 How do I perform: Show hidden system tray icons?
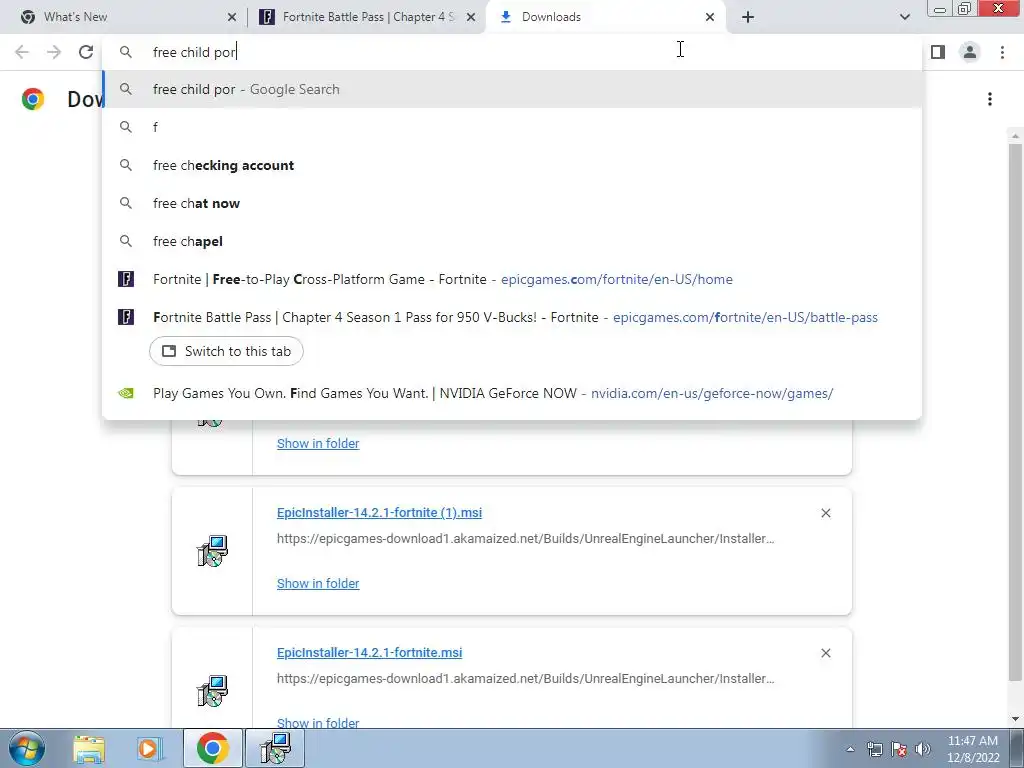(x=850, y=749)
